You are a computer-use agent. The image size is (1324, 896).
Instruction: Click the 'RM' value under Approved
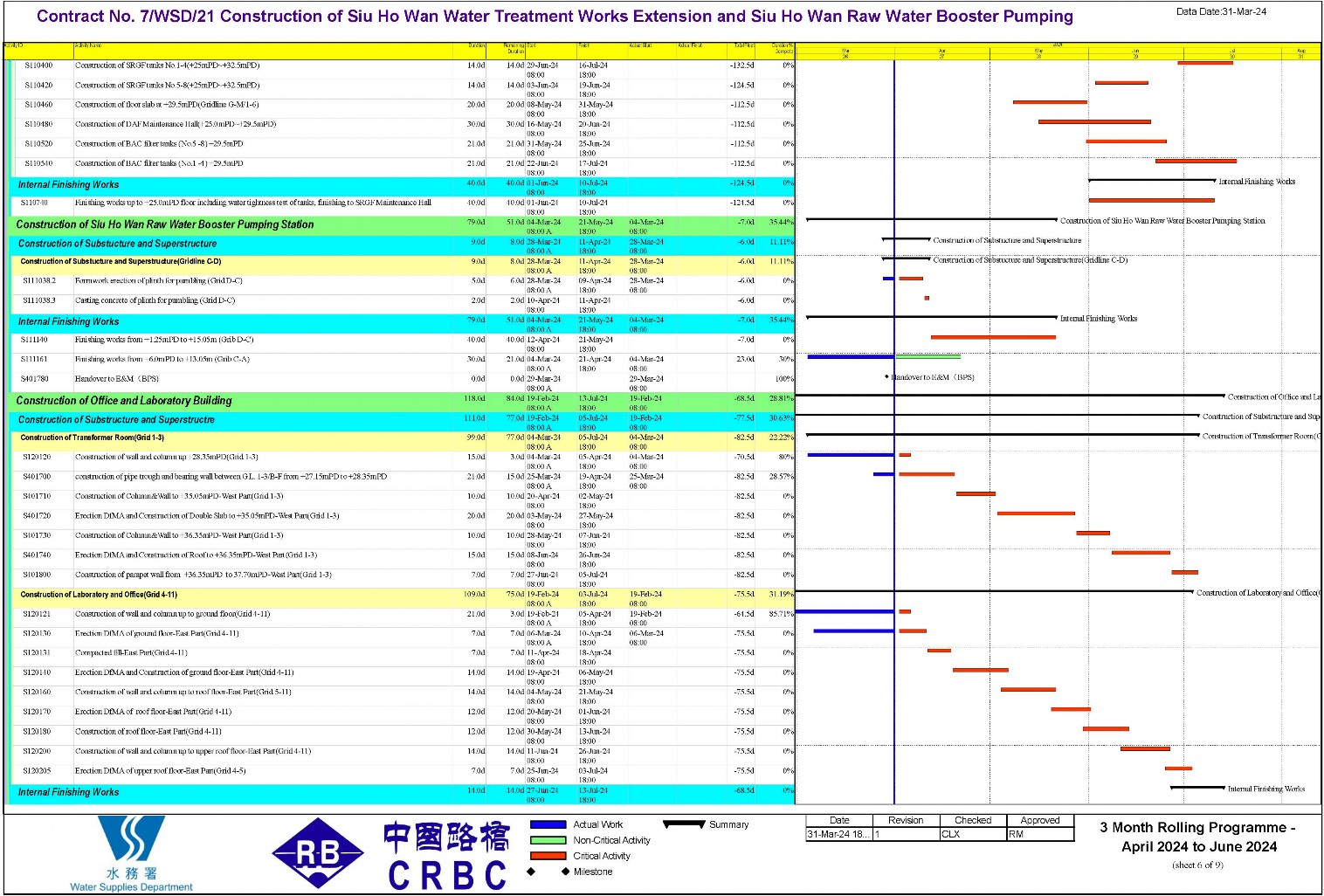(1016, 835)
